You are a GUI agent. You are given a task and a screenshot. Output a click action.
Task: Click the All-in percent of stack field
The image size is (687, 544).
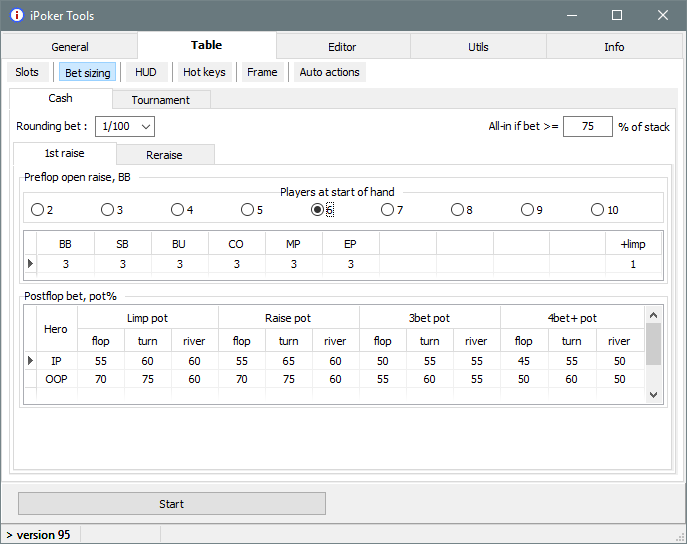pos(587,127)
